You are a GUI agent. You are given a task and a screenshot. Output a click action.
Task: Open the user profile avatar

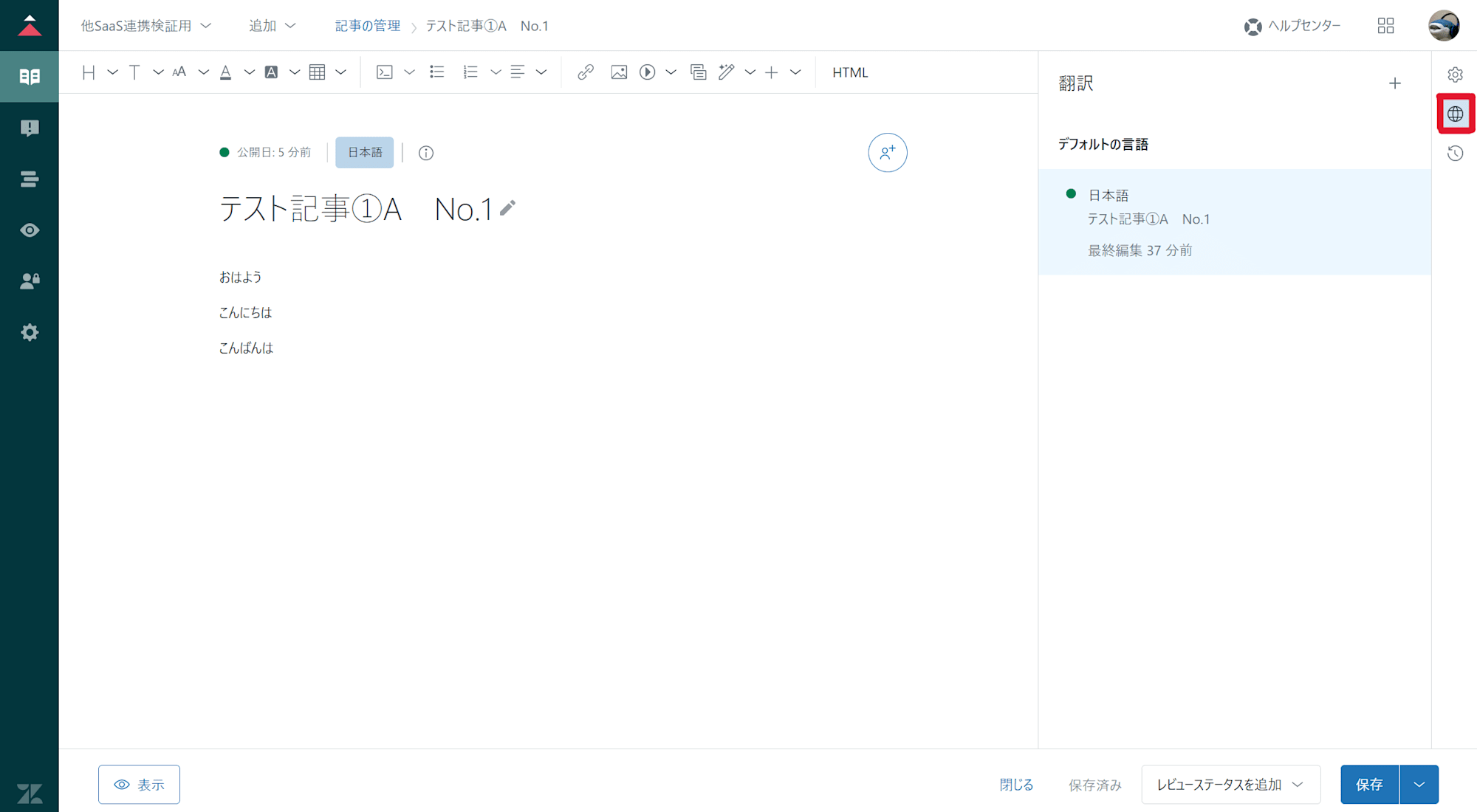tap(1444, 26)
